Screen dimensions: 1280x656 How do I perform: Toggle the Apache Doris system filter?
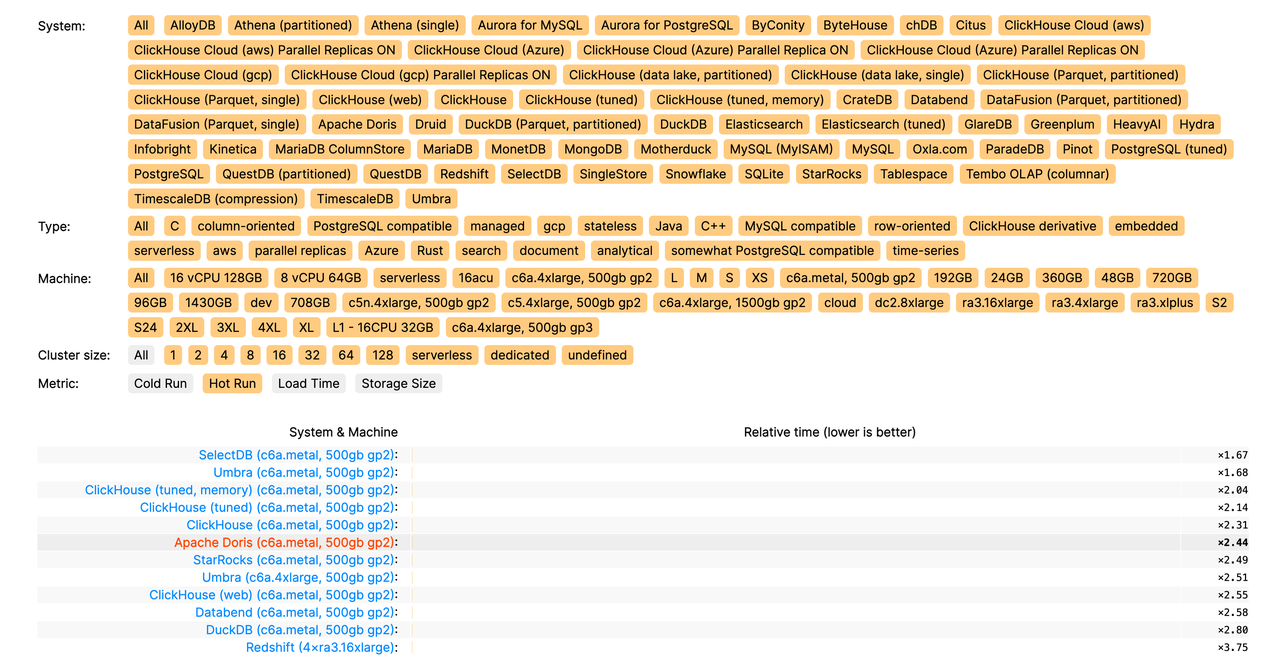click(x=357, y=125)
